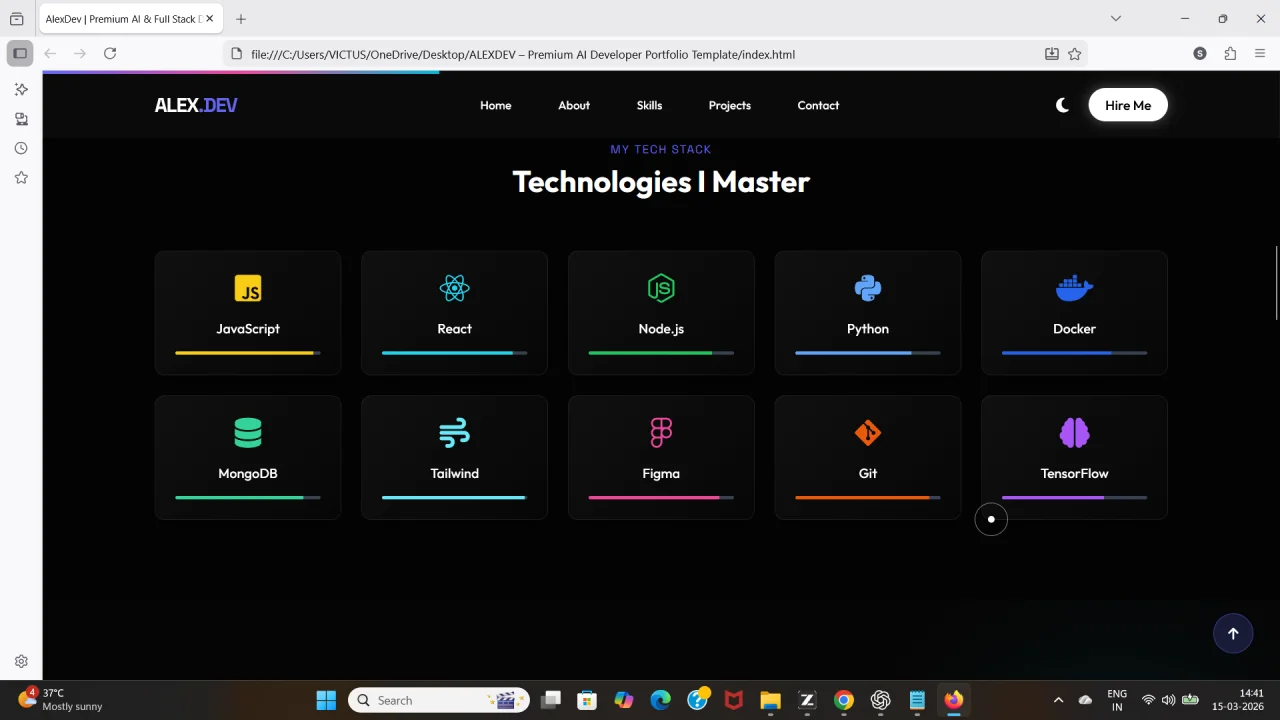Click the JavaScript JS icon
Image resolution: width=1280 pixels, height=720 pixels.
[x=248, y=288]
